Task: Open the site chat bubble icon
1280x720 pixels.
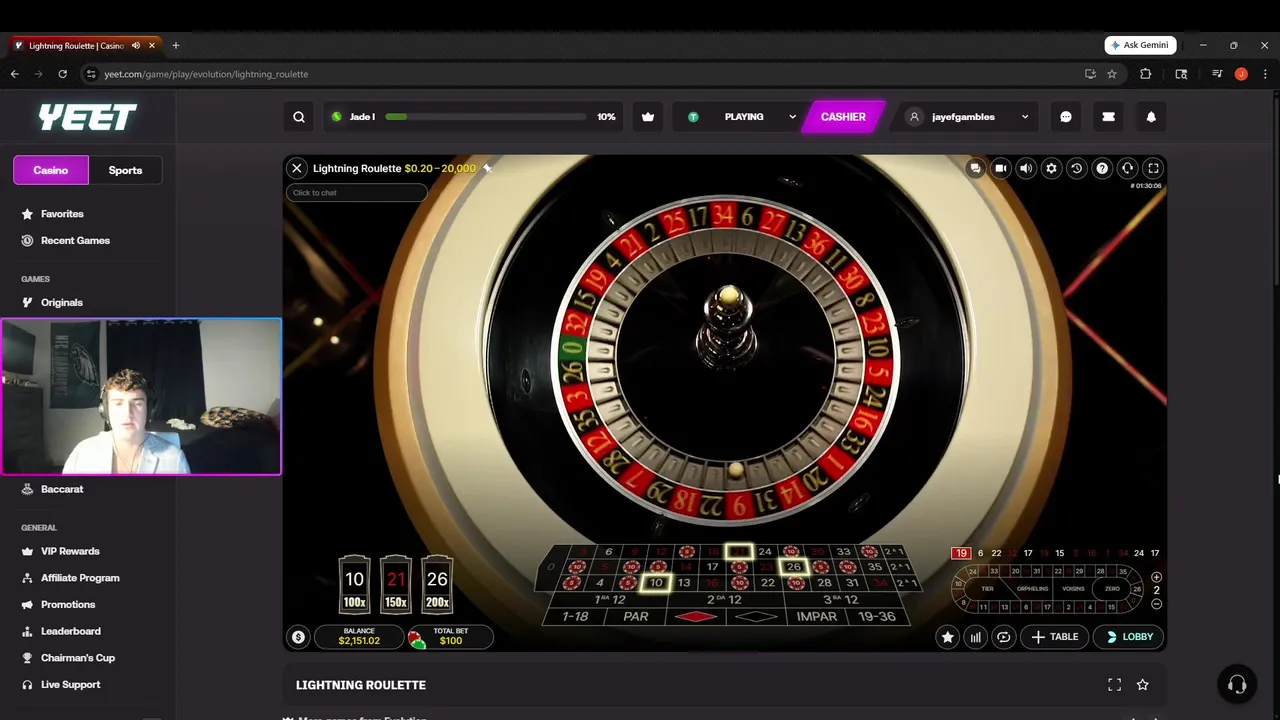Action: (1066, 117)
